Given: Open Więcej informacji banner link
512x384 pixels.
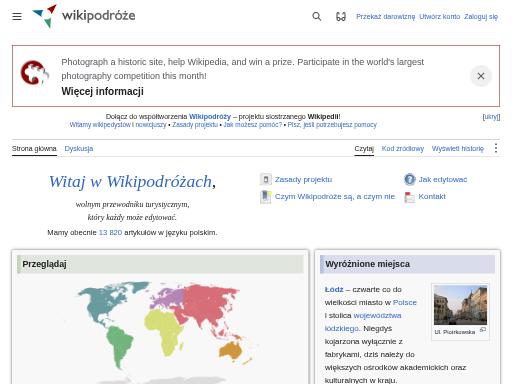Looking at the screenshot, I should 103,91.
